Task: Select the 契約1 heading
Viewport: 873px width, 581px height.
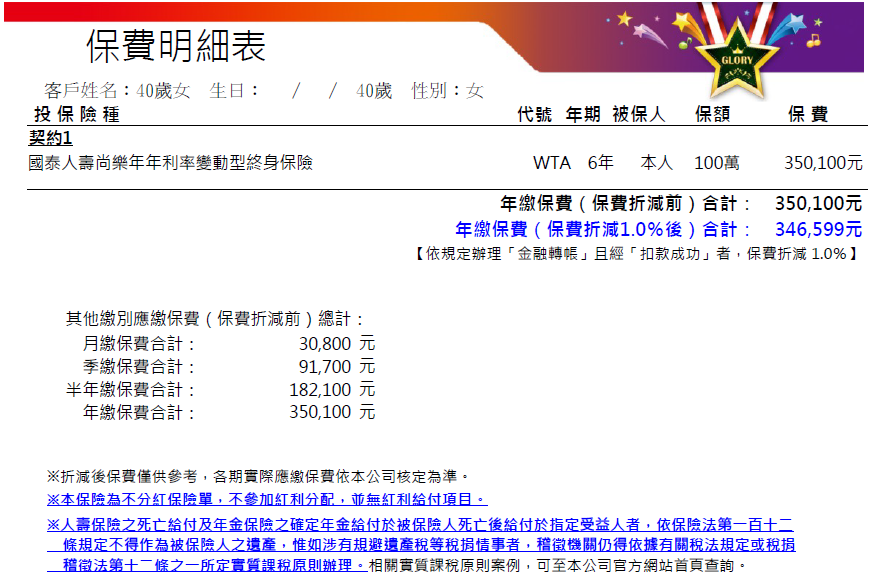Action: click(x=50, y=137)
